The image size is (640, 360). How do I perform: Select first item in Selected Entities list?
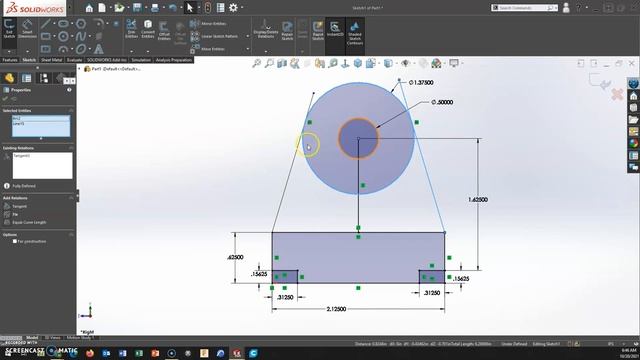click(x=41, y=118)
